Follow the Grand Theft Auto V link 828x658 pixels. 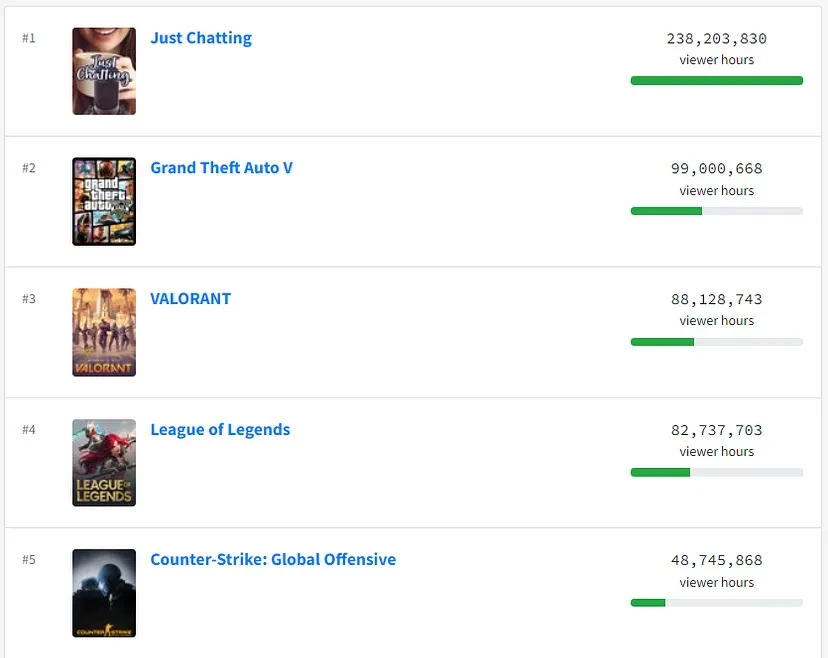(x=221, y=168)
